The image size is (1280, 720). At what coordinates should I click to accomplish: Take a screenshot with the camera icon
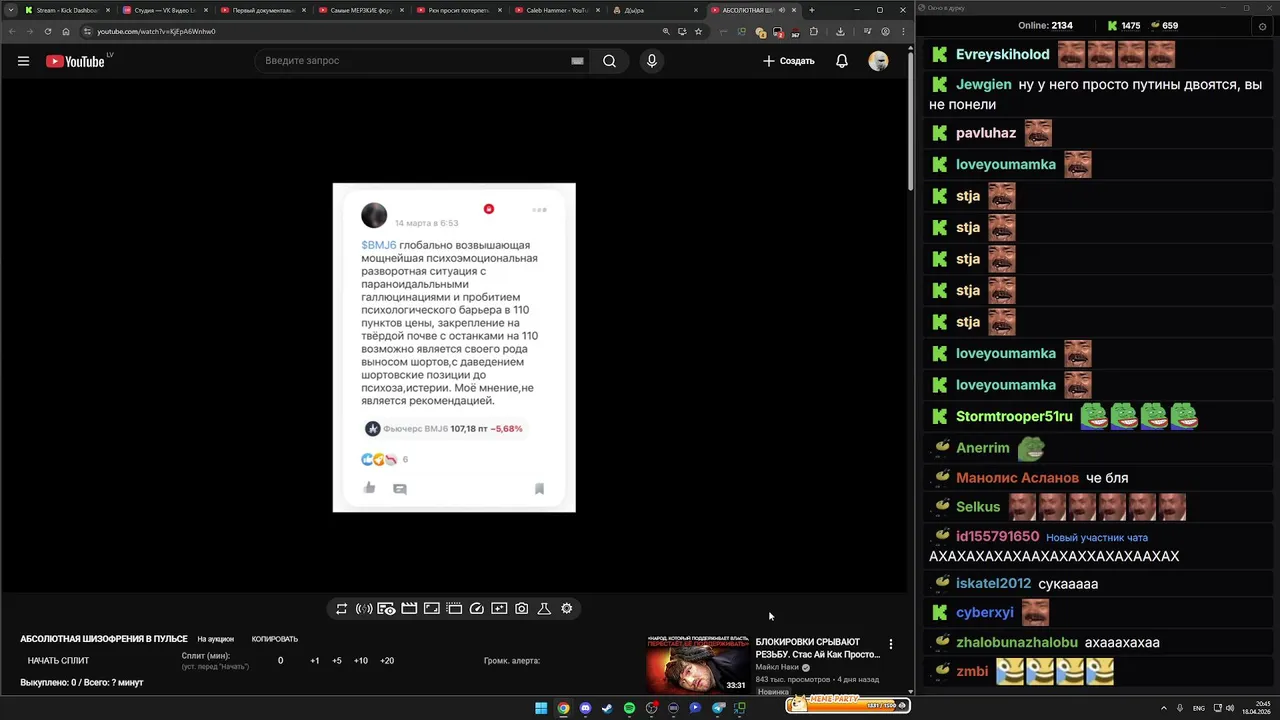[x=522, y=608]
